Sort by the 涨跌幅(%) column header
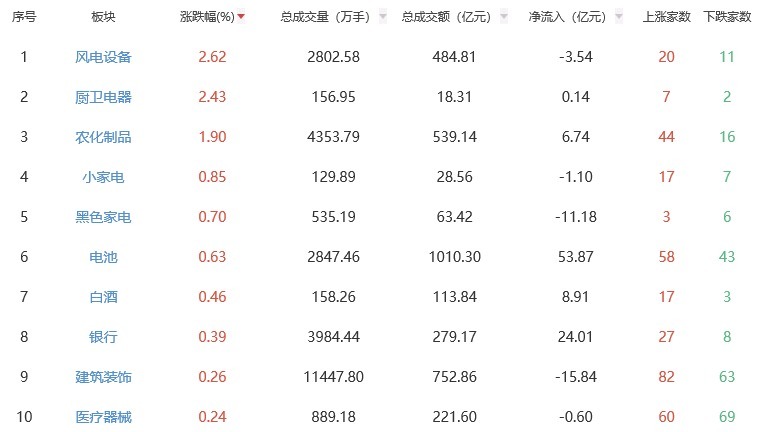Screen dimensions: 763x432 [207, 17]
